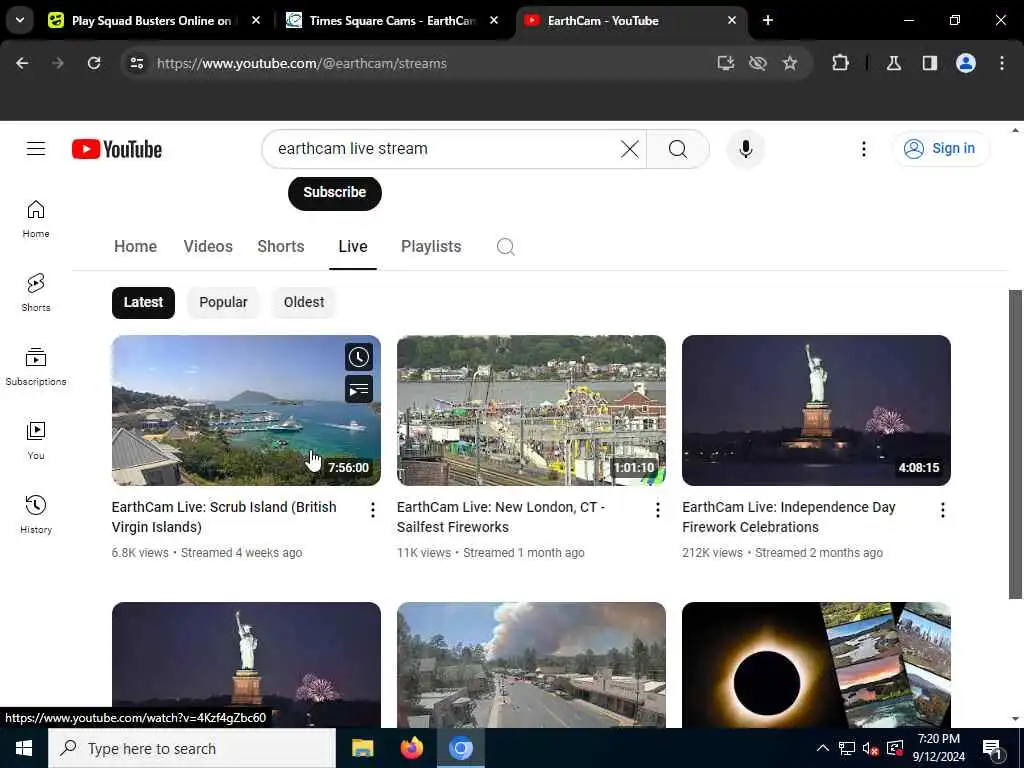This screenshot has width=1024, height=768.
Task: Open EarthCam Live: Scrub Island title link
Action: coord(224,517)
